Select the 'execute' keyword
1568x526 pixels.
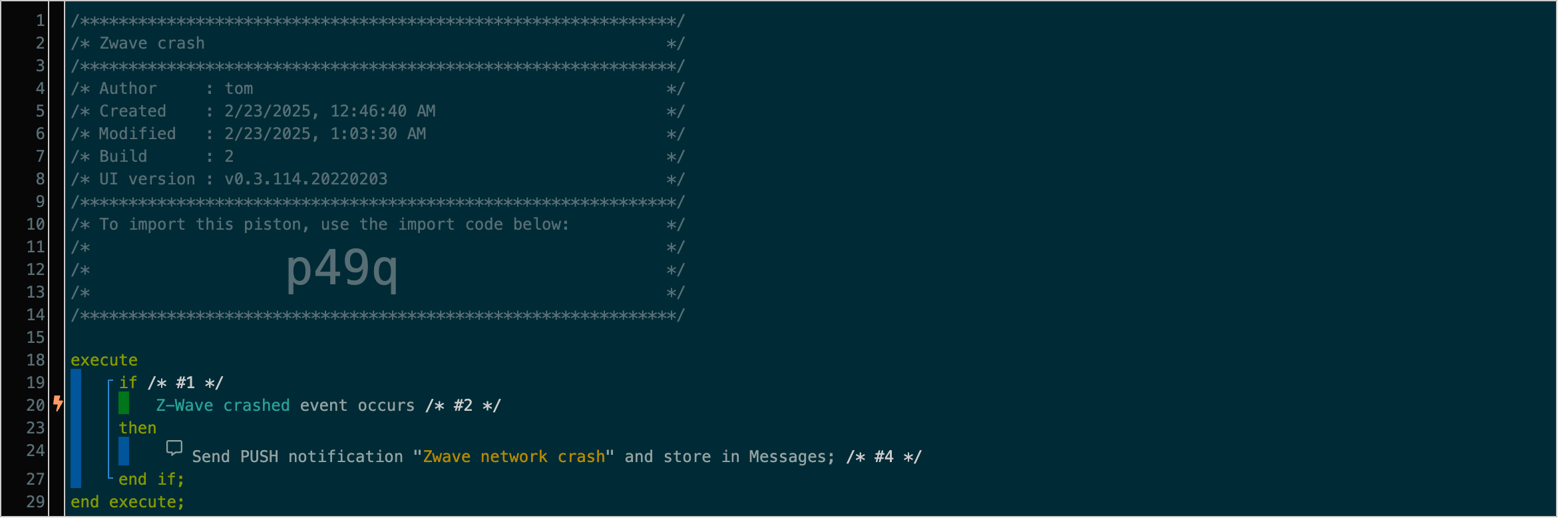[104, 360]
